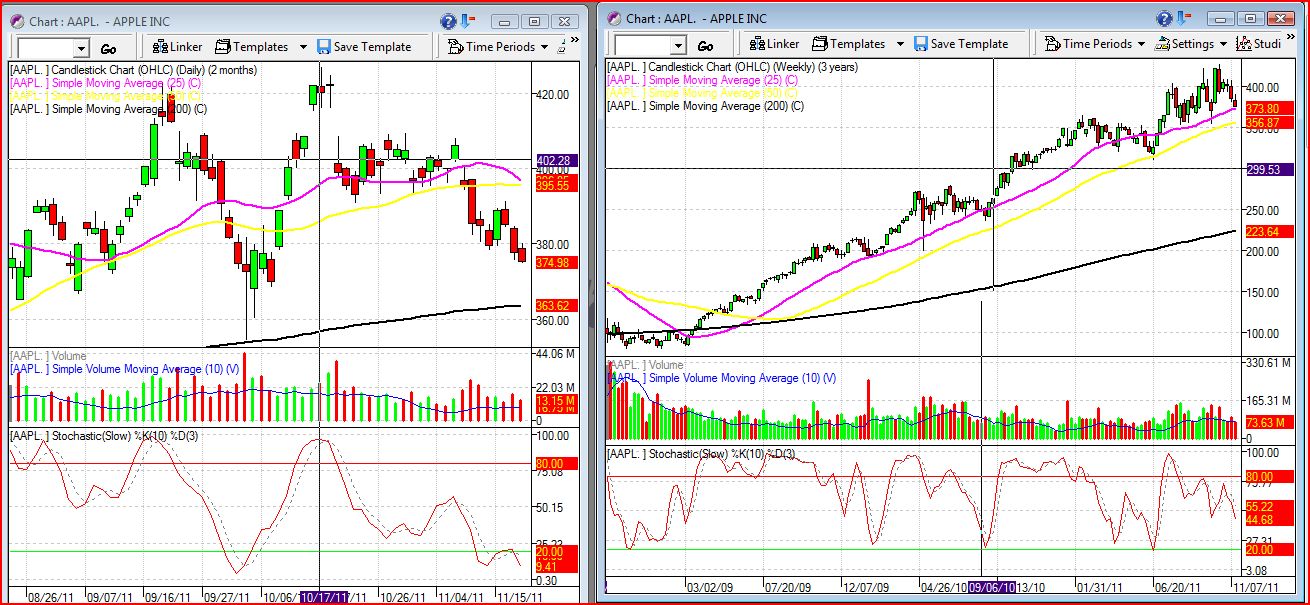
Task: Expand the Time Periods dropdown arrow in the daily chart
Action: click(544, 47)
